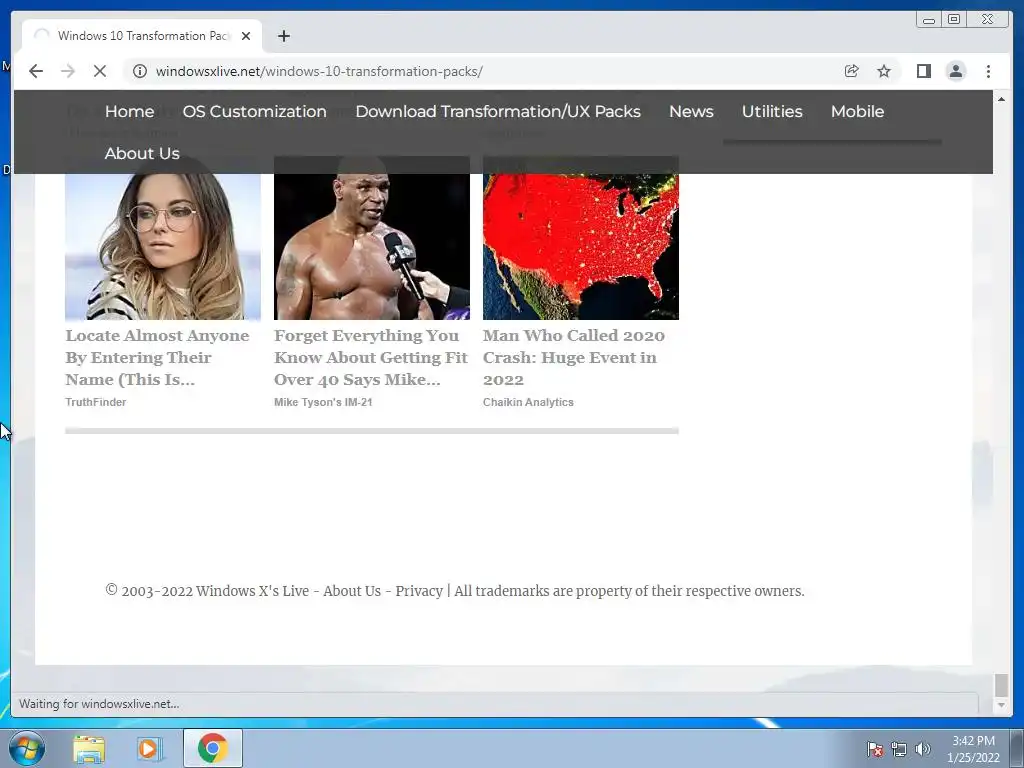Open the Mobile menu item
The width and height of the screenshot is (1024, 768).
(x=857, y=112)
